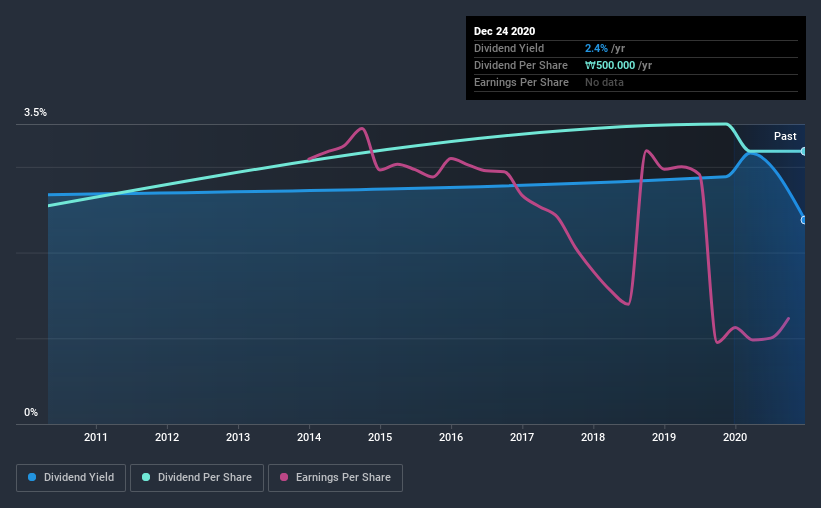Select the 2020 x-axis label
The image size is (821, 508).
coord(735,437)
